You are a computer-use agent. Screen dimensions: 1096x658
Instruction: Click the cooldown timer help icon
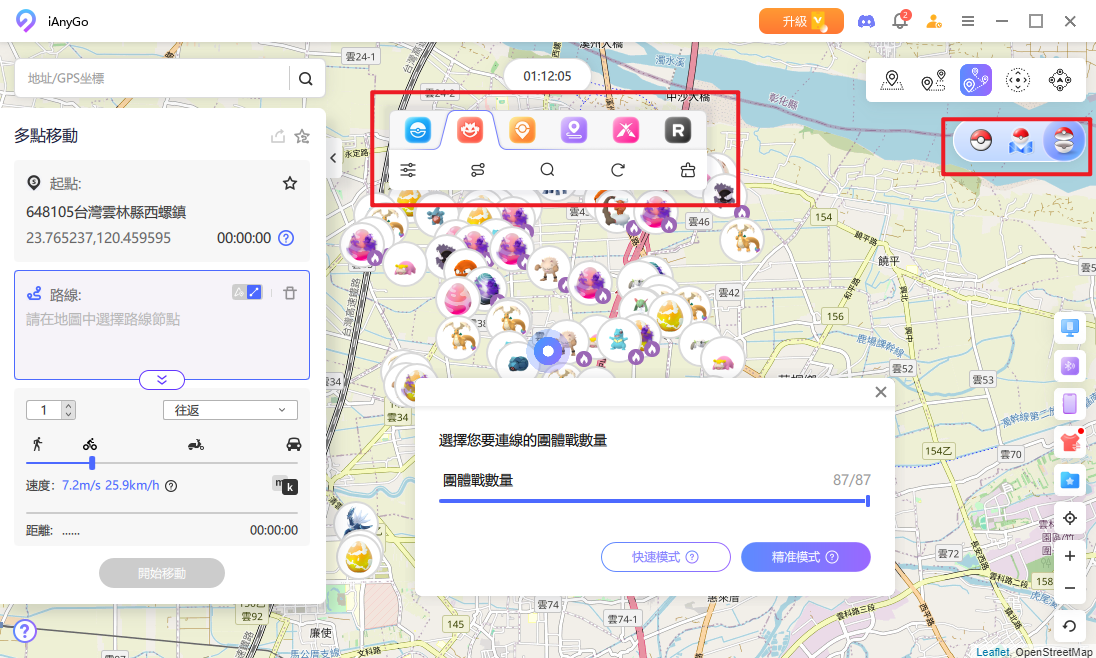click(286, 238)
